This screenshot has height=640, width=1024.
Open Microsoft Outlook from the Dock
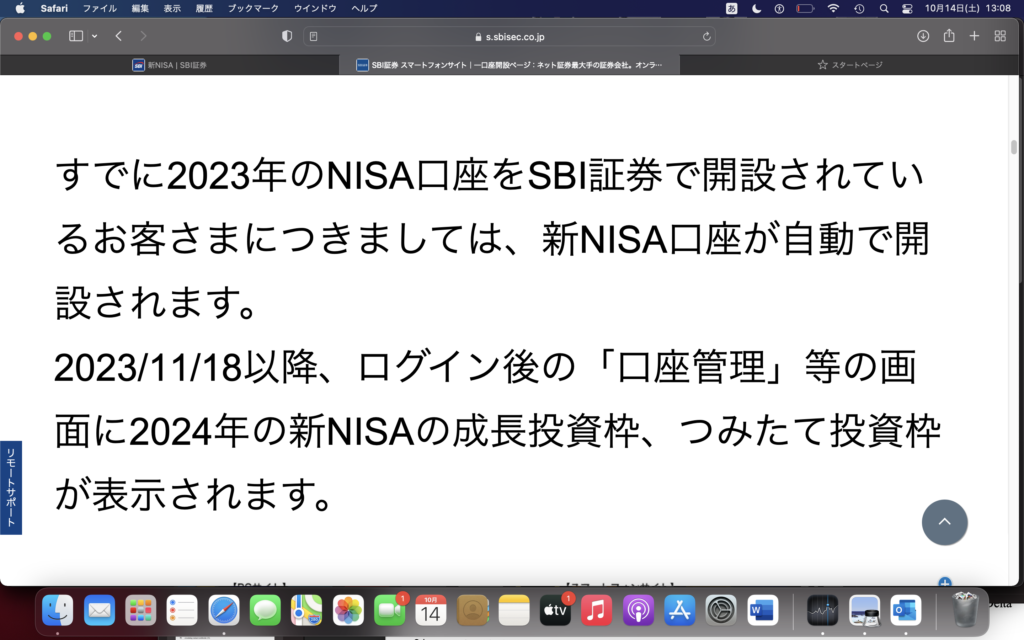pyautogui.click(x=906, y=612)
